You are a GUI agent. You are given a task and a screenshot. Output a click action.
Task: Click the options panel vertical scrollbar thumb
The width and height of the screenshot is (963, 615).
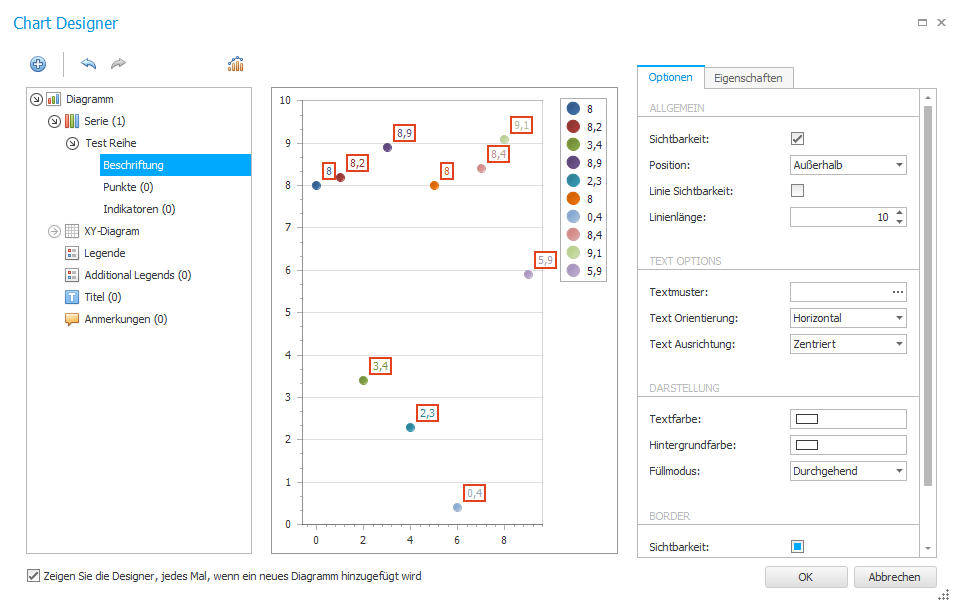[x=928, y=296]
